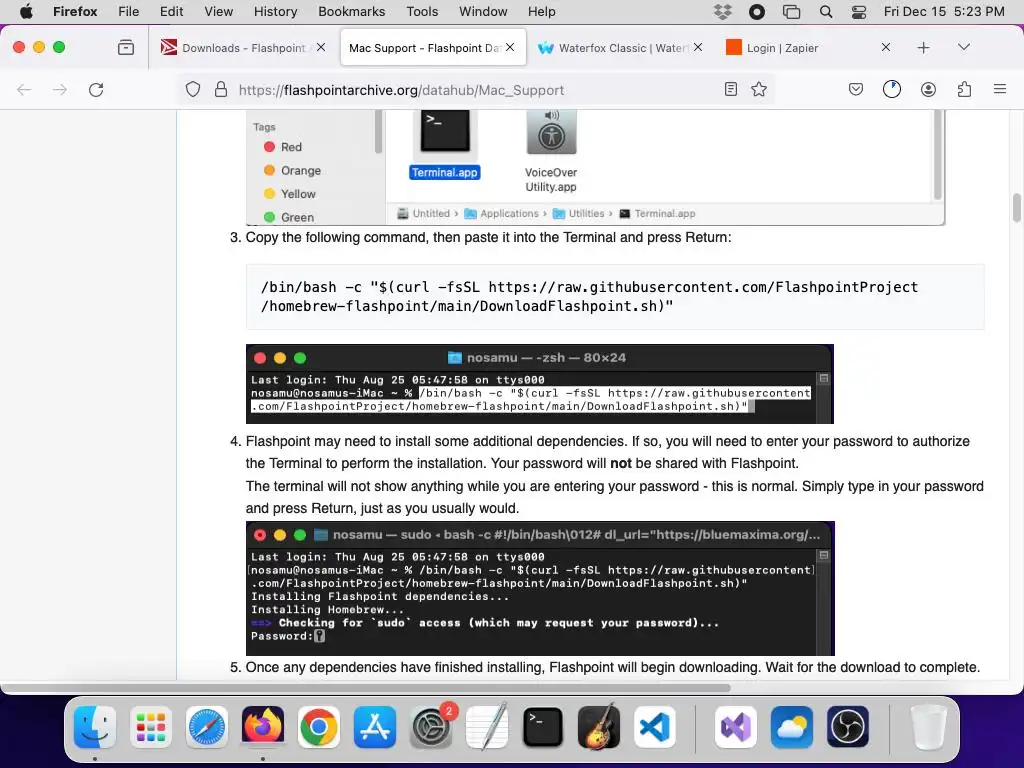Open Finder from the Dock
The width and height of the screenshot is (1024, 768).
point(95,727)
